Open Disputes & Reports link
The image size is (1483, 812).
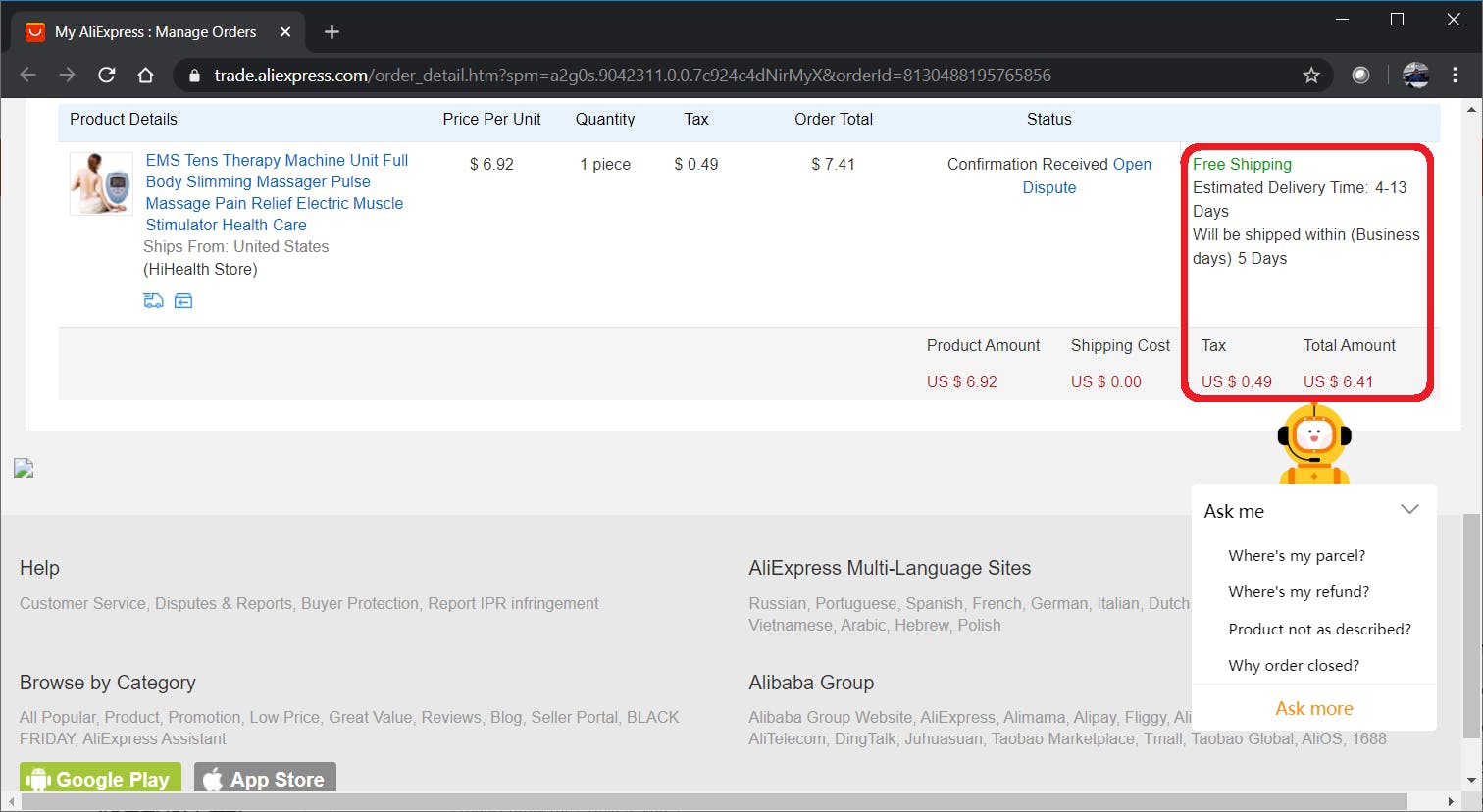tap(224, 604)
